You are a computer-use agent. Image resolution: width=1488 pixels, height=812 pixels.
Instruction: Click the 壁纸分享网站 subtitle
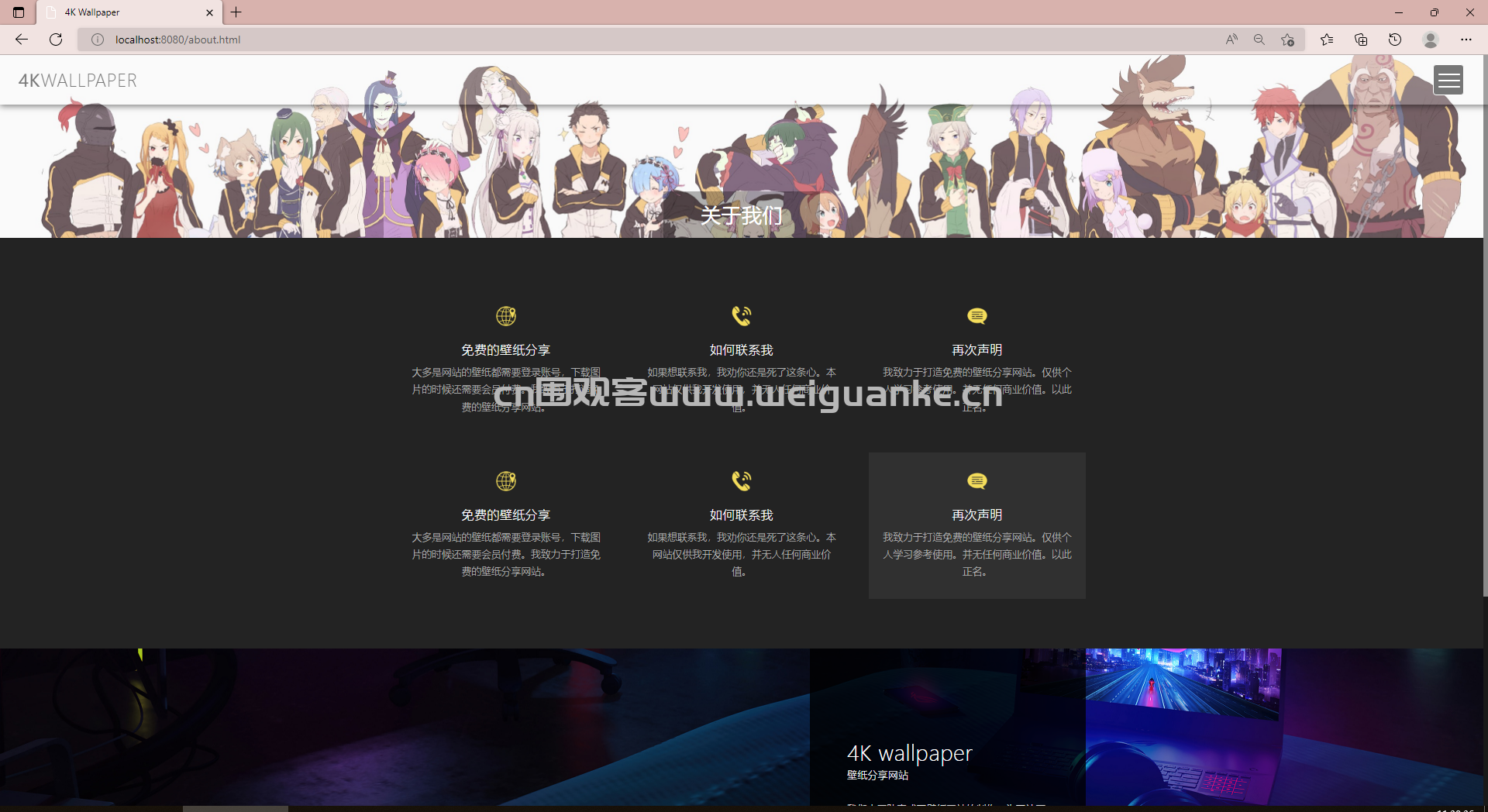pos(877,776)
